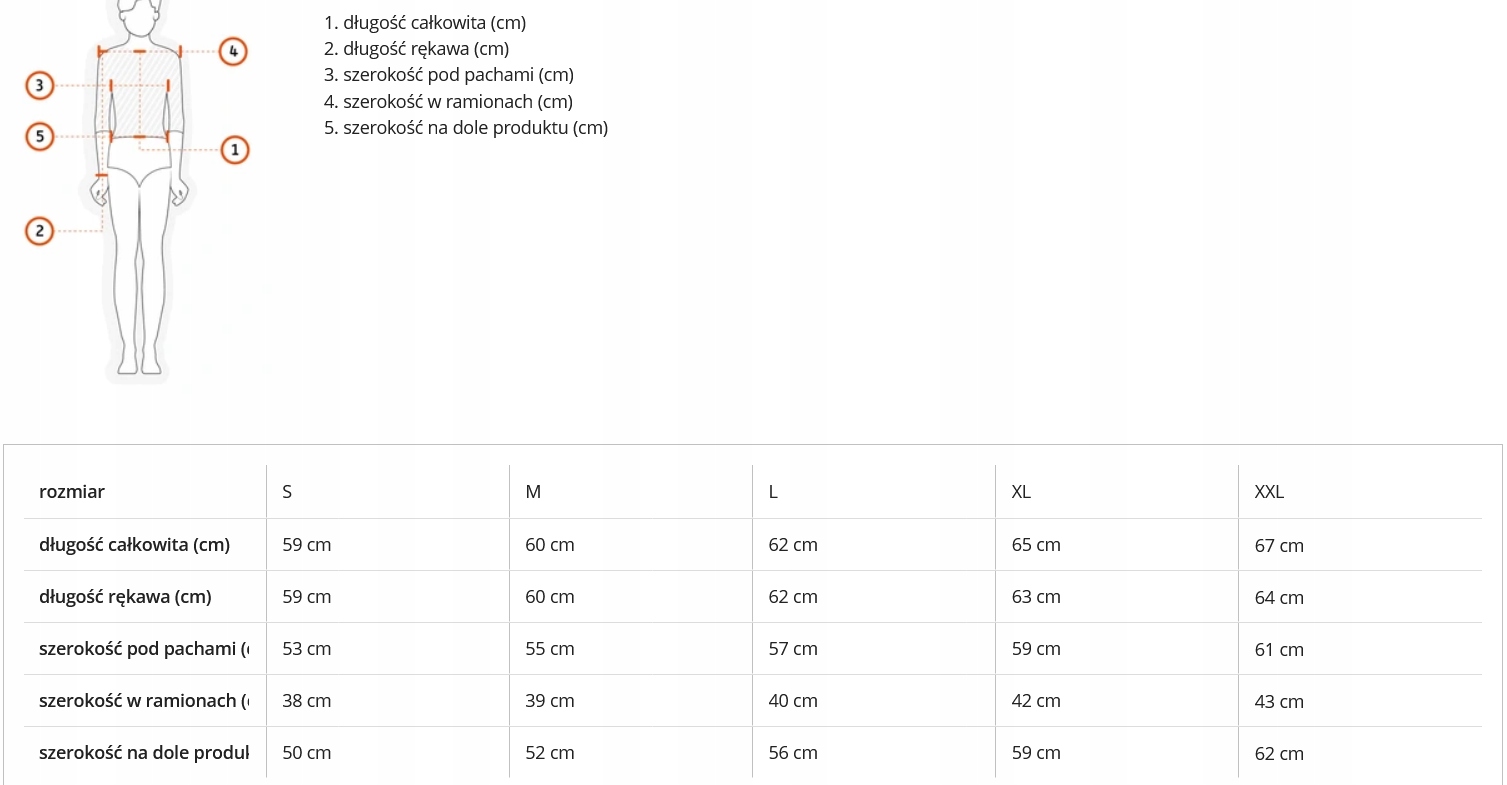The image size is (1507, 785).
Task: Click the 55 cm underarm width cell for M
Action: pos(550,649)
